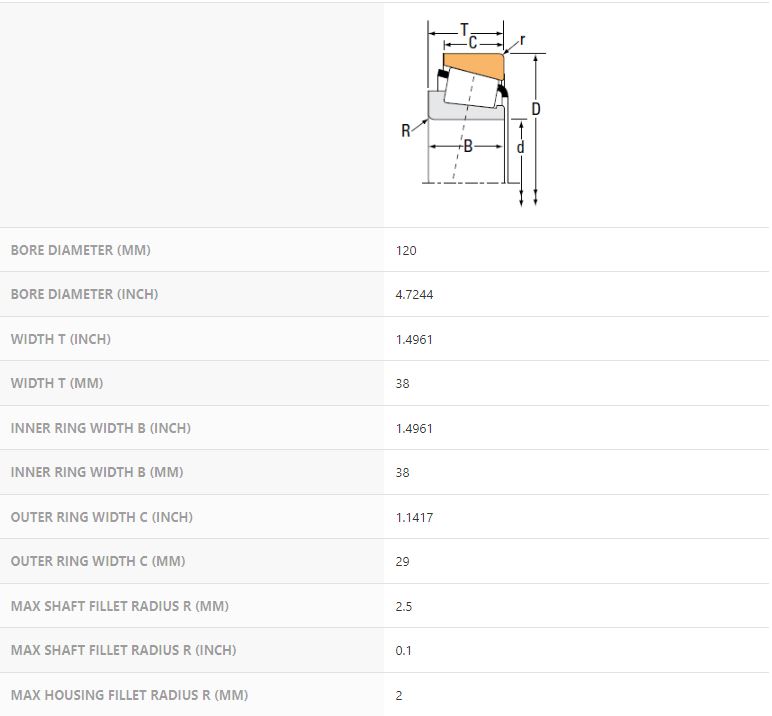This screenshot has width=772, height=716.
Task: Select Outer Ring Width C value 29
Action: (x=402, y=561)
